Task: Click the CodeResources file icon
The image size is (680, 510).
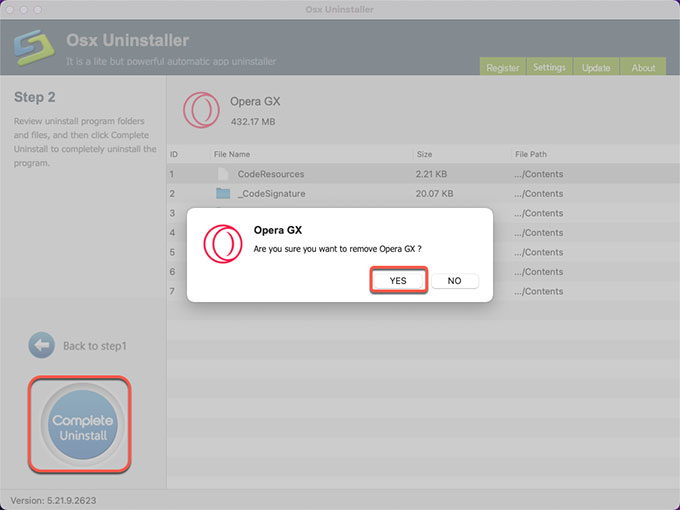Action: [223, 174]
